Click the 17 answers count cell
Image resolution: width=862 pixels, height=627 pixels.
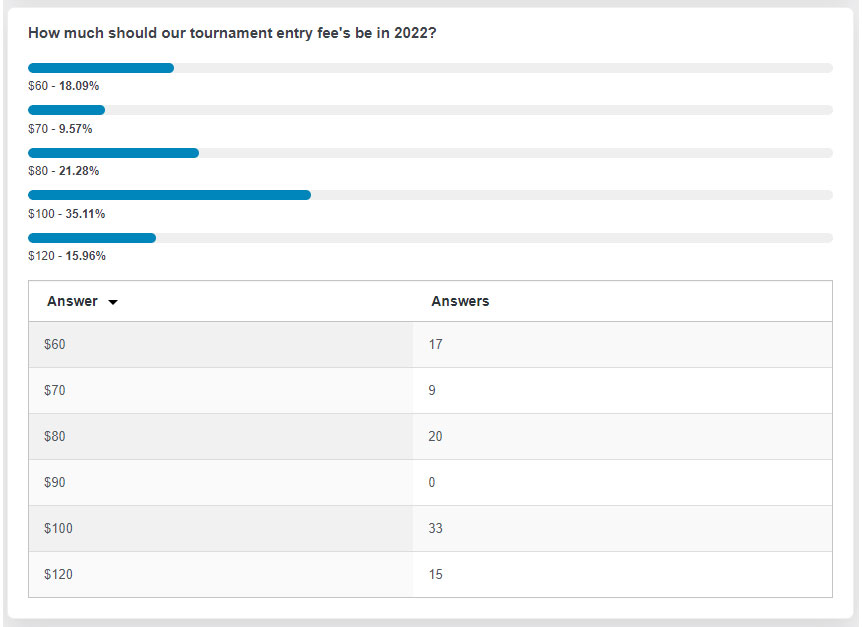pos(622,345)
